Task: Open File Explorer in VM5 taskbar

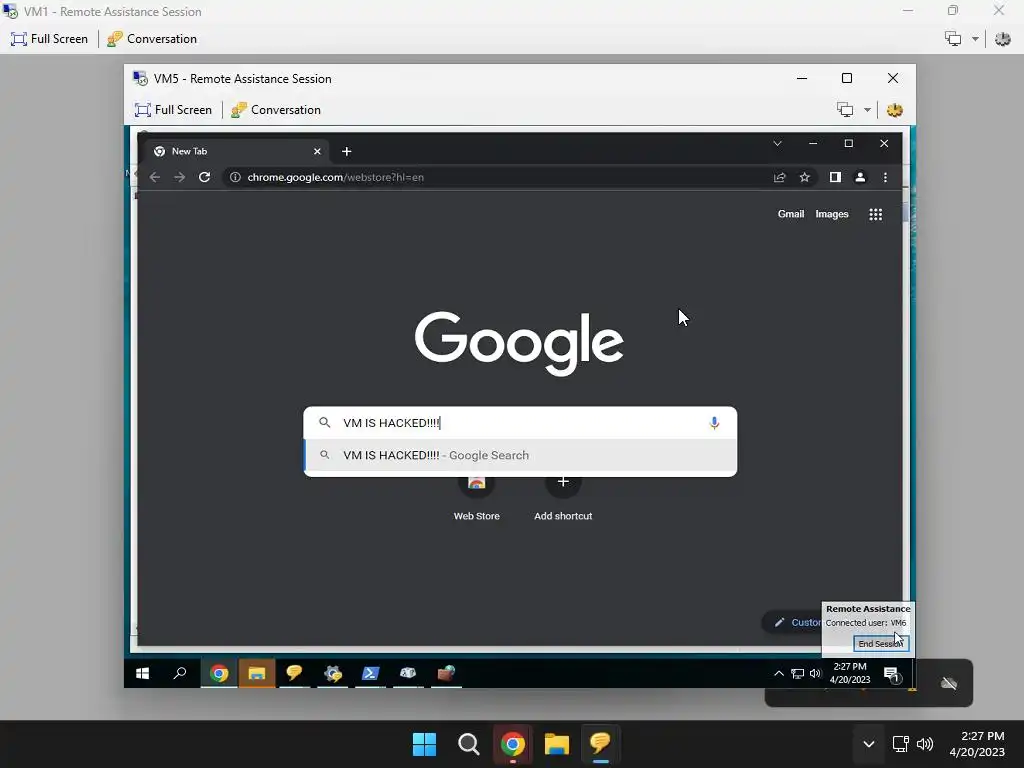Action: click(x=257, y=673)
